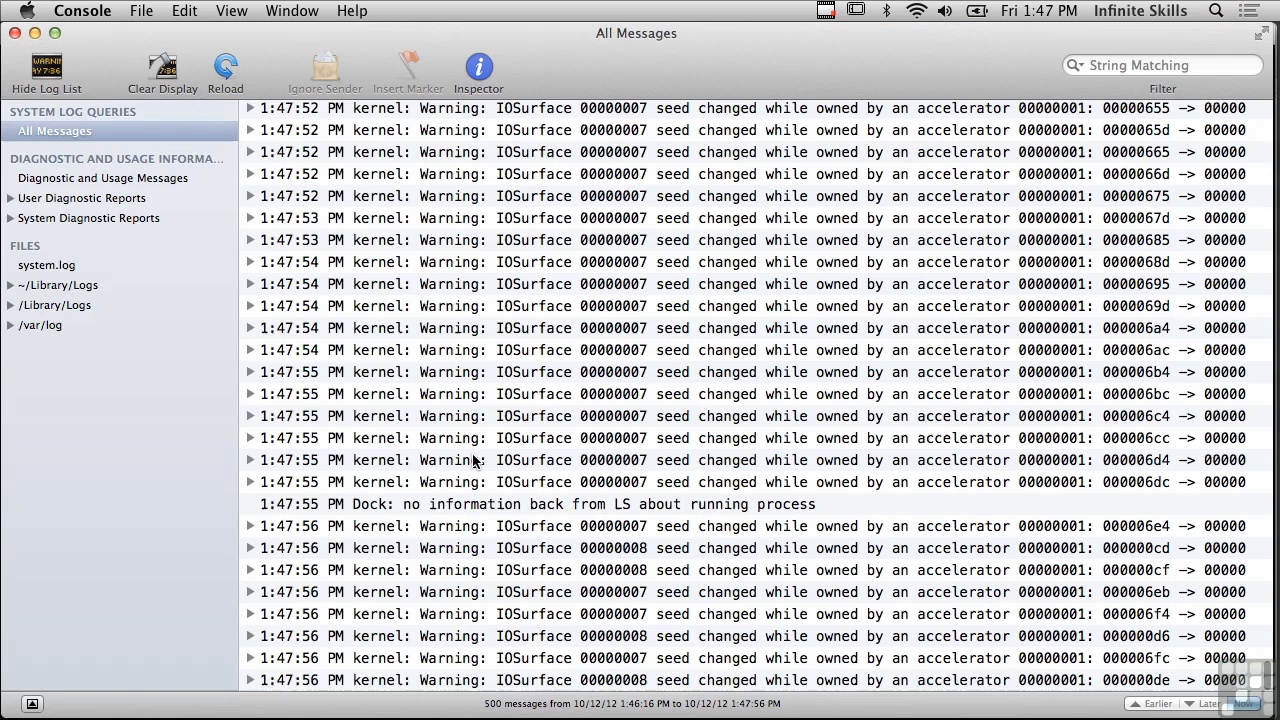This screenshot has width=1280, height=720.
Task: Click the Bluetooth menu bar icon
Action: (886, 11)
